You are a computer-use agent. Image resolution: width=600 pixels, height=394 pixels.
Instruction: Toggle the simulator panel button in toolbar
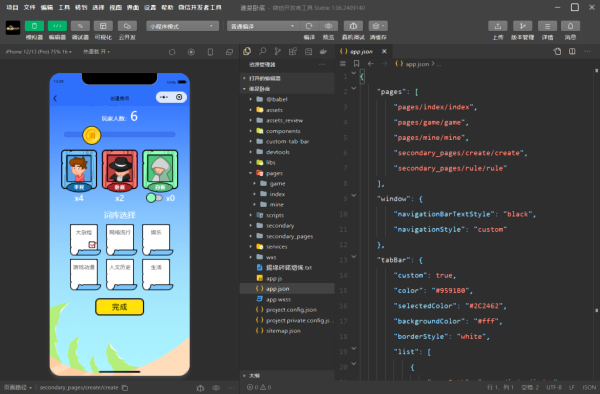coord(34,26)
